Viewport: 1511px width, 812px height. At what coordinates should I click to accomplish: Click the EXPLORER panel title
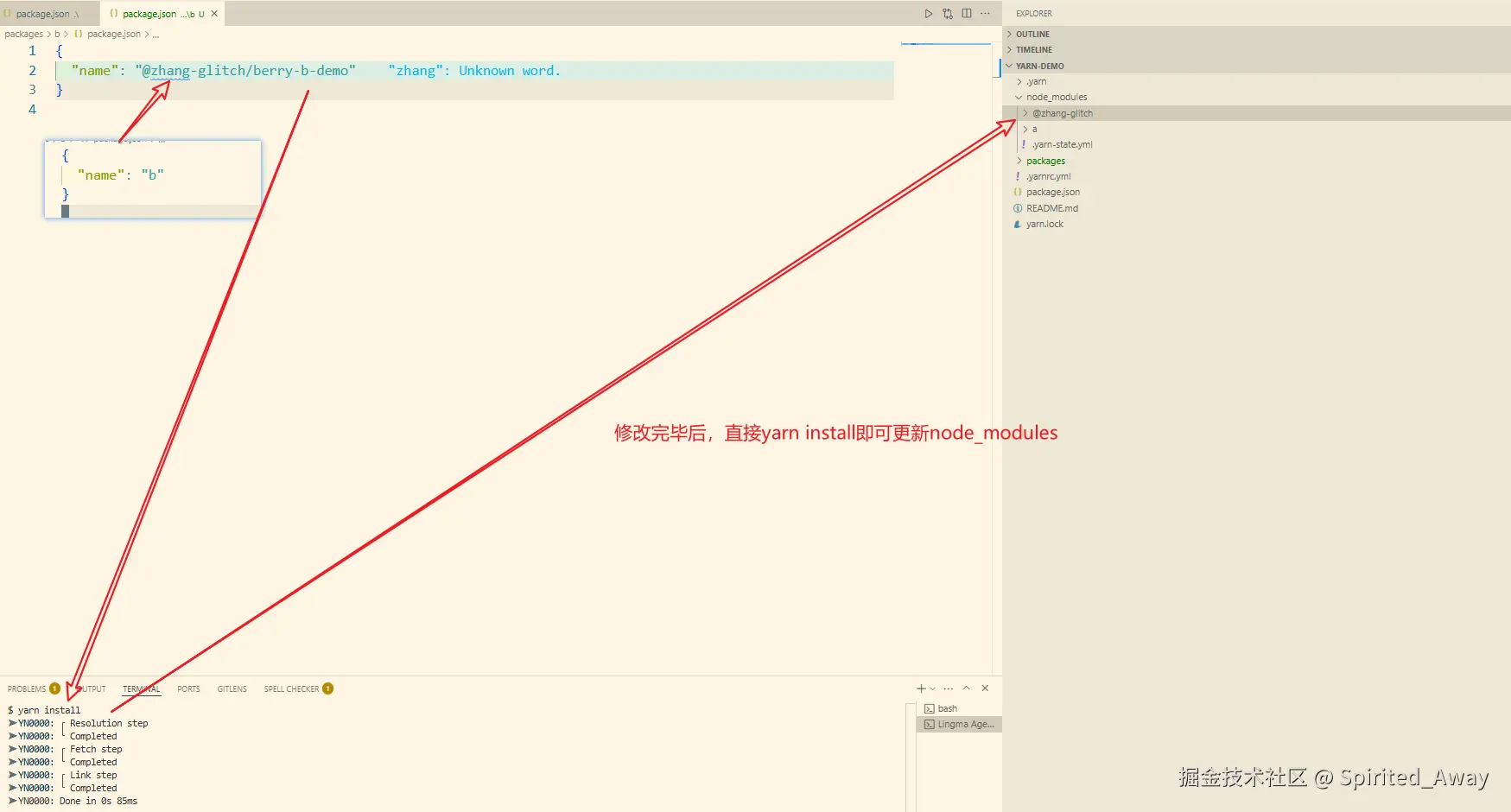(x=1034, y=14)
